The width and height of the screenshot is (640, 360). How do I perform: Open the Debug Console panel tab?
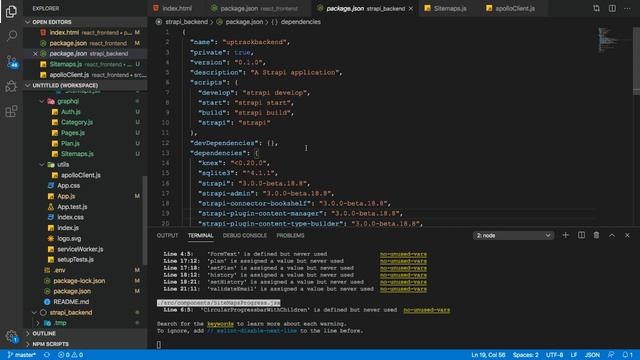pos(244,236)
